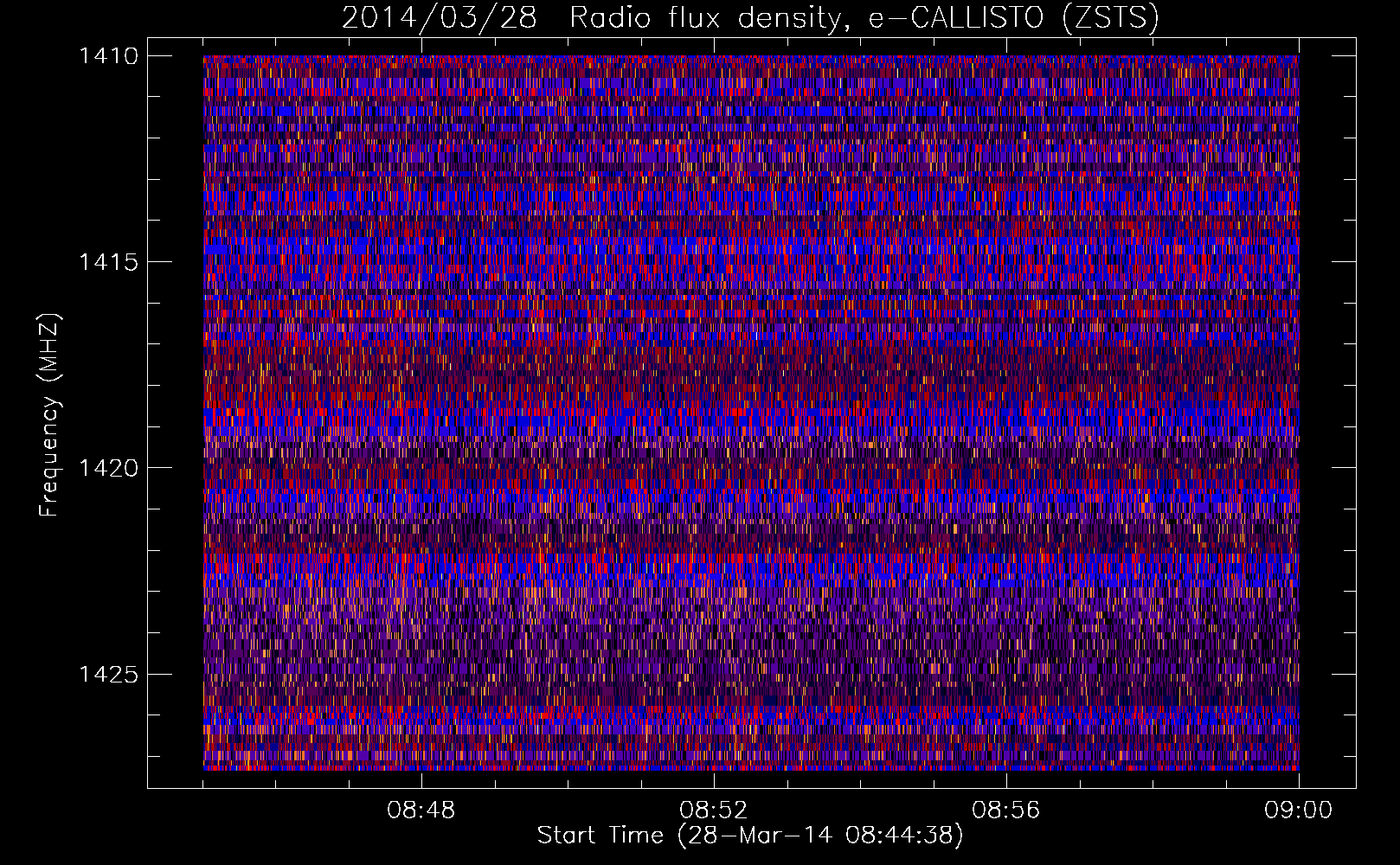1400x865 pixels.
Task: Click the 1420 frequency tick label
Action: 108,468
